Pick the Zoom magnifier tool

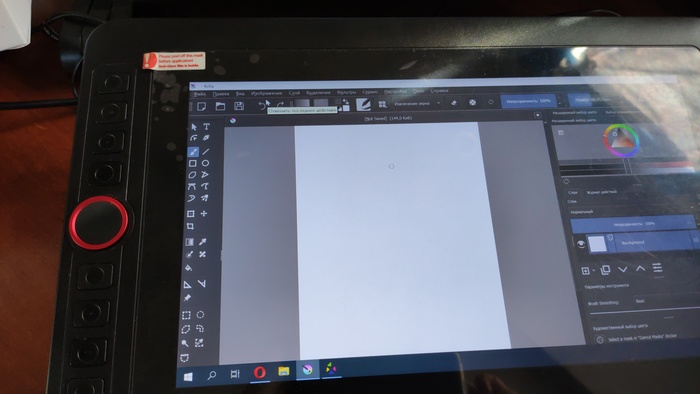tap(185, 343)
